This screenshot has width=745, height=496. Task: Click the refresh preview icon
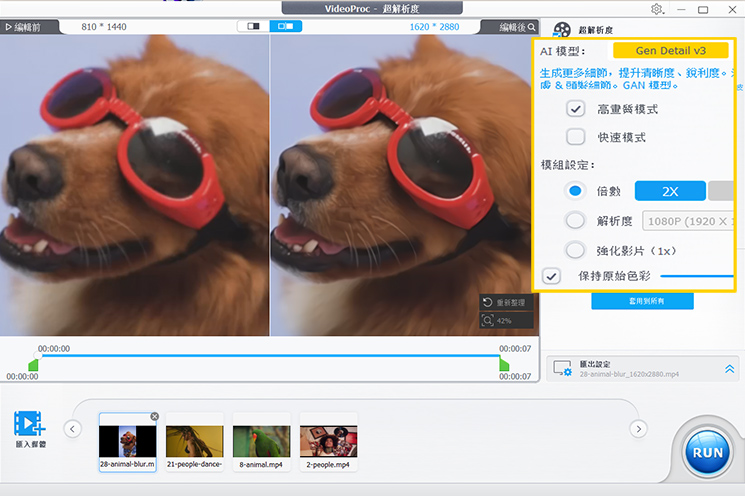coord(488,302)
